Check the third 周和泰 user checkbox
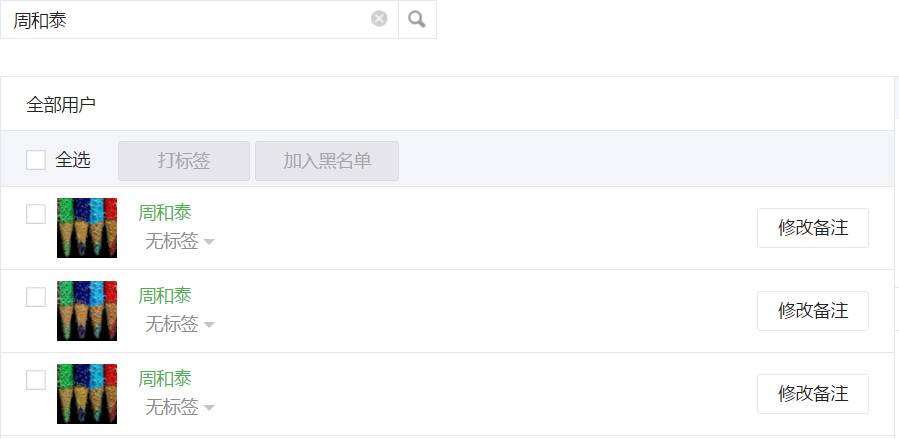 pos(36,381)
